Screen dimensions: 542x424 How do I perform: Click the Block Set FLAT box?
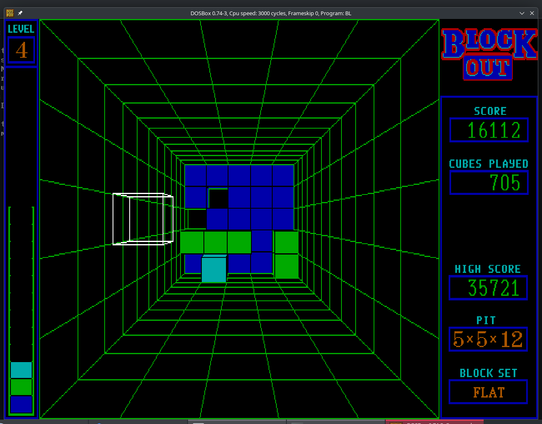pos(488,392)
